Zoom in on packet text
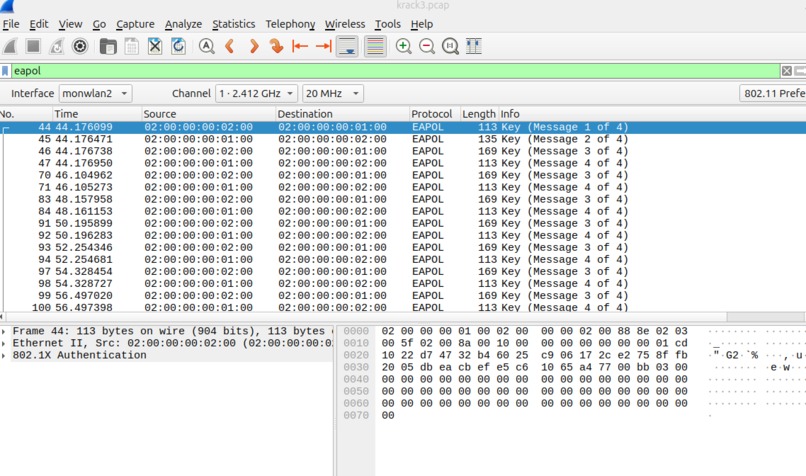The width and height of the screenshot is (806, 476). [x=404, y=46]
